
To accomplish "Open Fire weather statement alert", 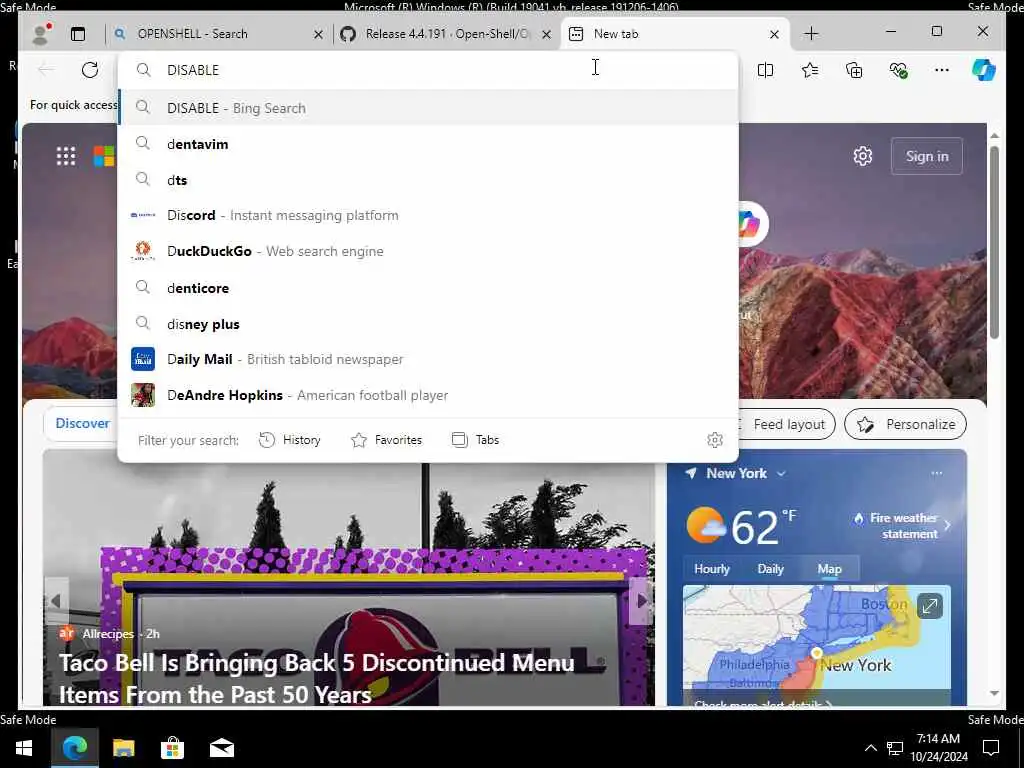I will click(902, 526).
